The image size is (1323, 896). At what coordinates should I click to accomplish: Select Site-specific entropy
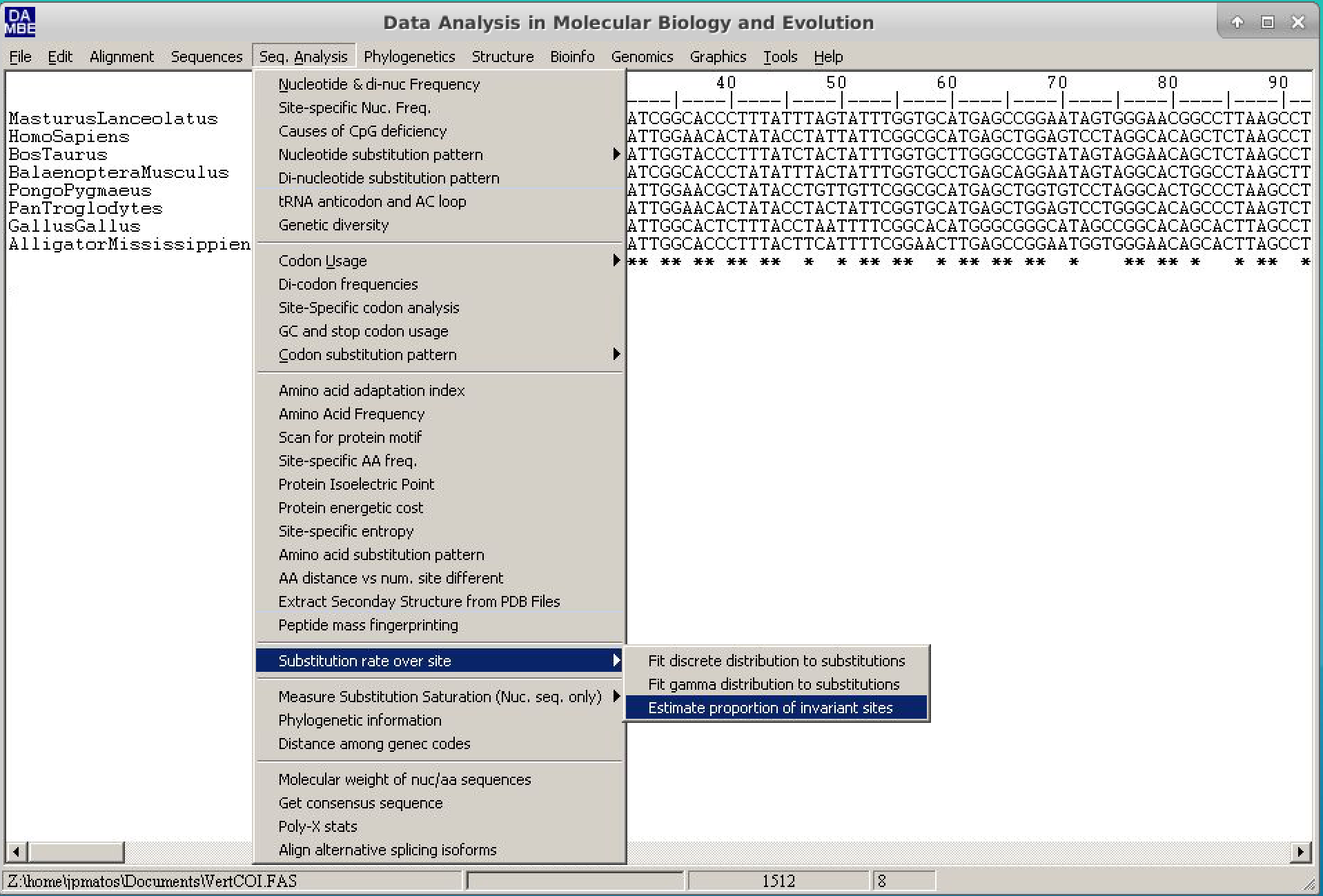tap(440, 531)
